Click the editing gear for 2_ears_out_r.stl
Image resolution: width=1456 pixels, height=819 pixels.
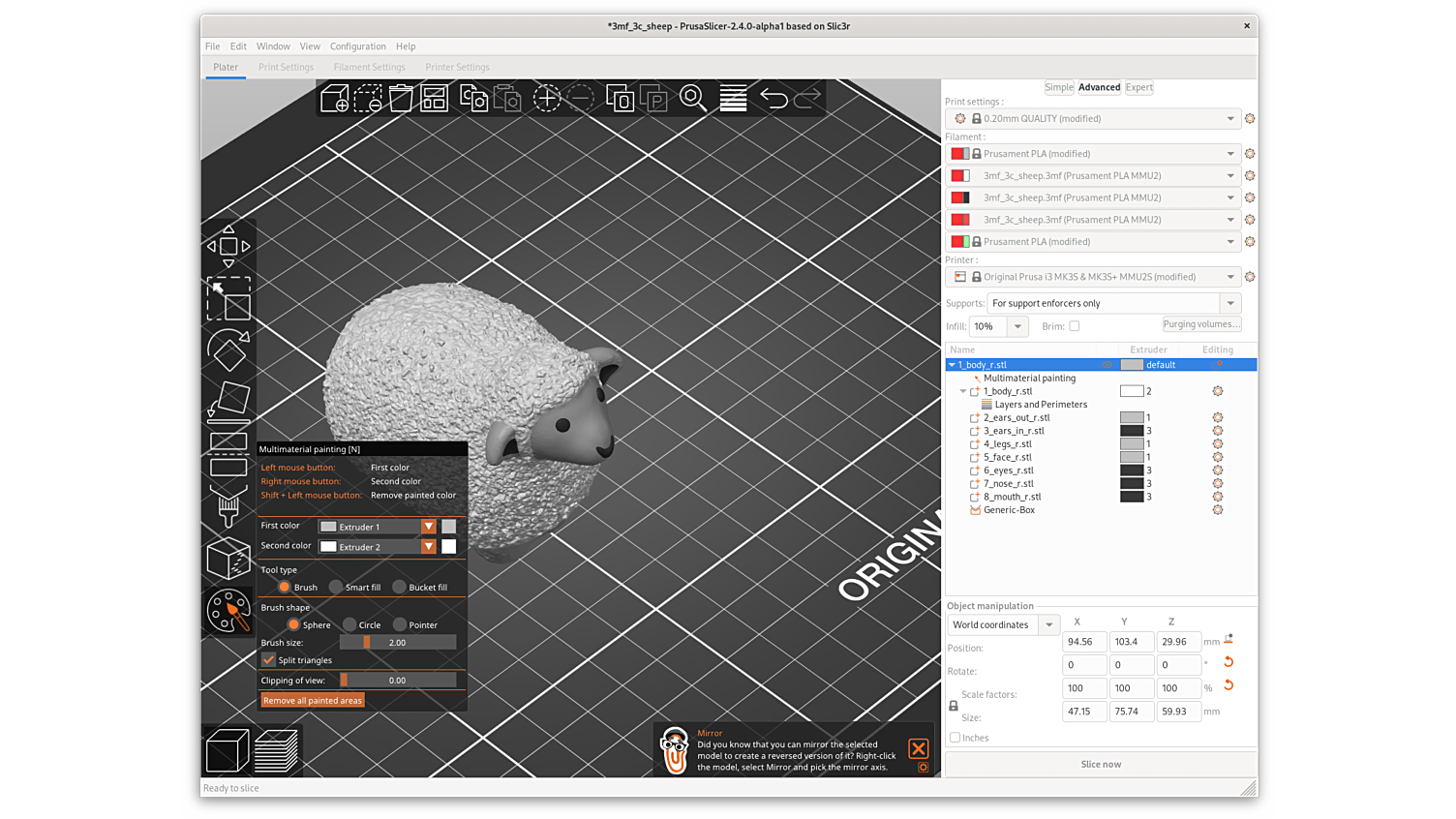[1218, 417]
